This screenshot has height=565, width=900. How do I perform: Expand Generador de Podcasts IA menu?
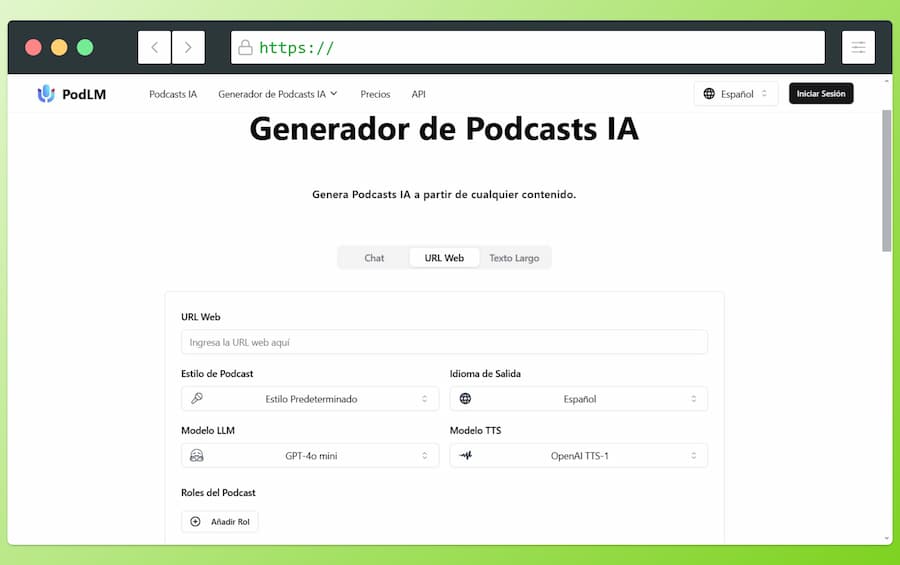pyautogui.click(x=277, y=94)
